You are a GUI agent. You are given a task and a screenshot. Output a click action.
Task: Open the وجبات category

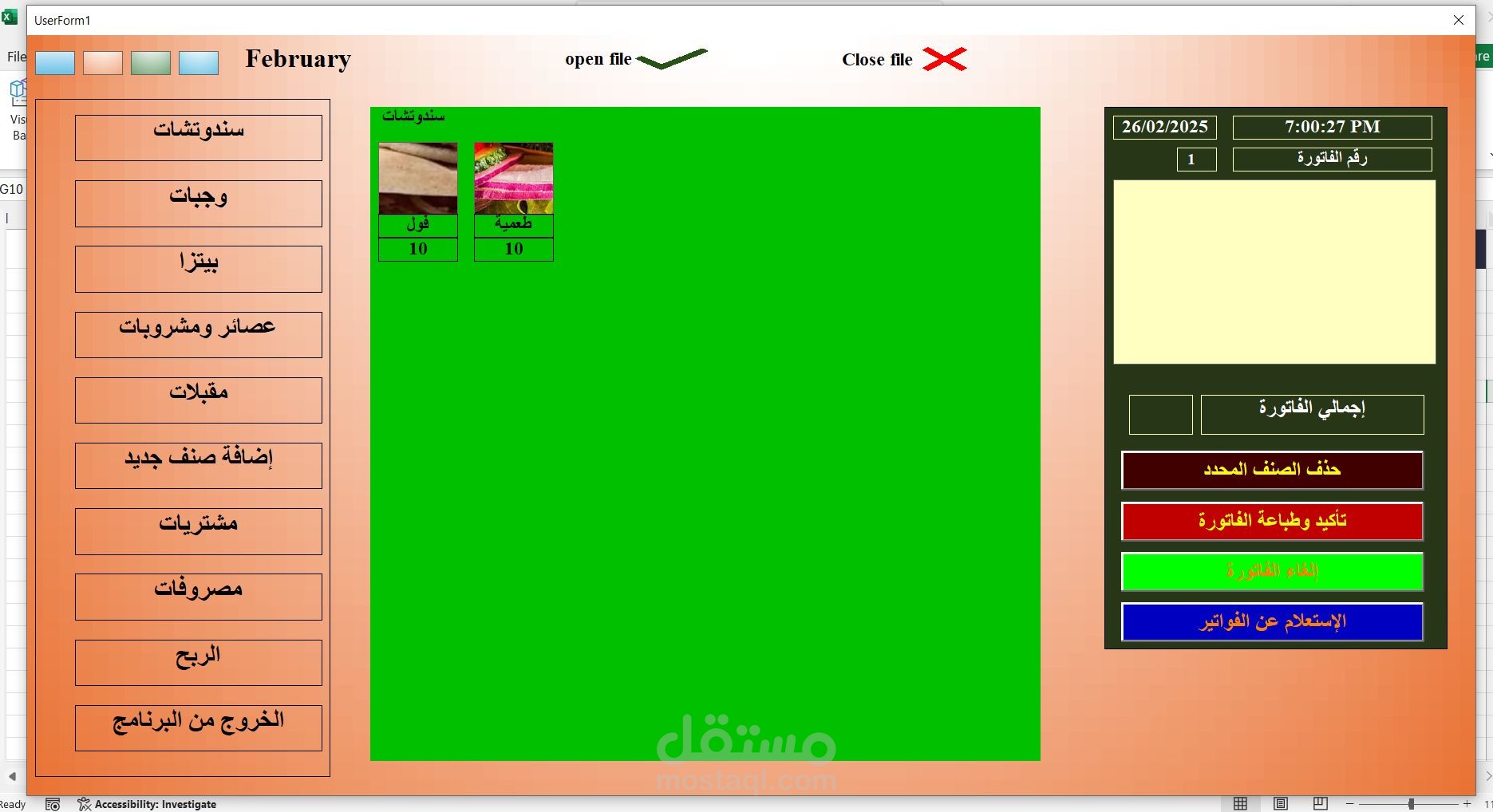(199, 203)
